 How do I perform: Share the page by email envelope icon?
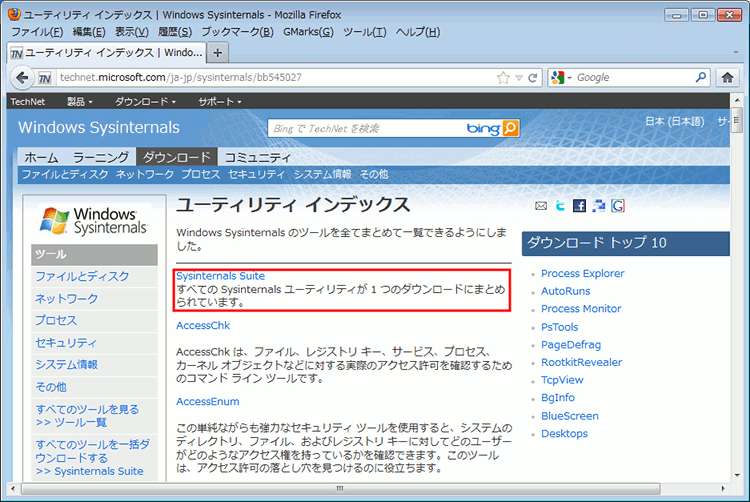[541, 206]
